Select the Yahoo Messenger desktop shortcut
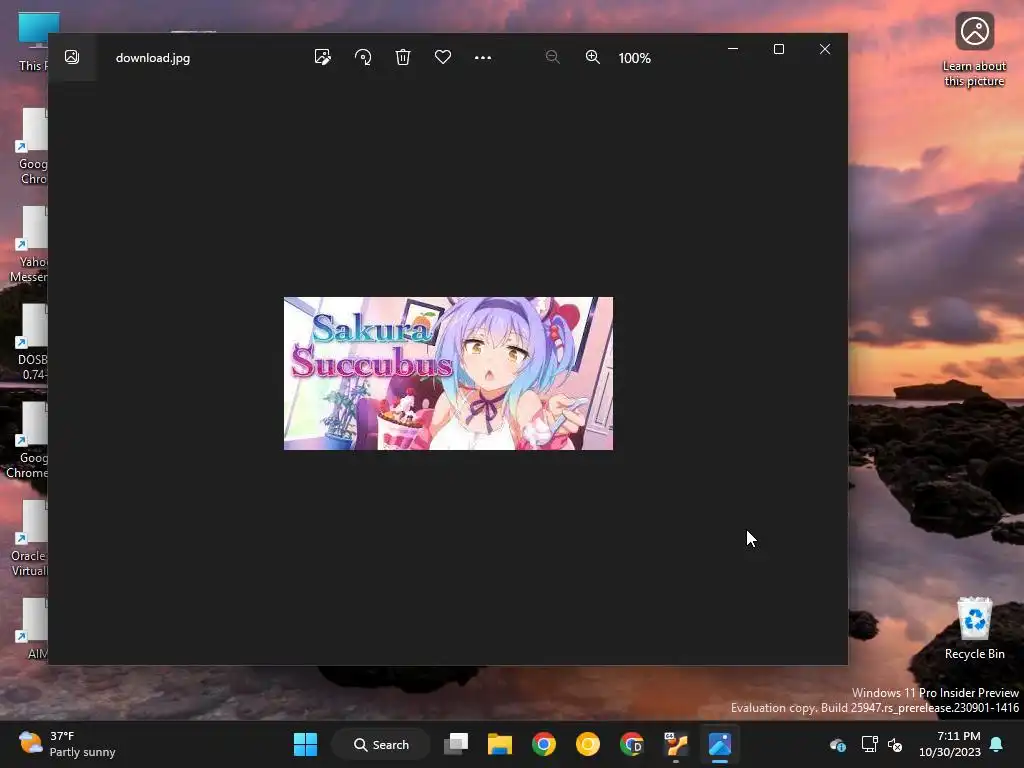This screenshot has width=1024, height=768. click(x=29, y=246)
